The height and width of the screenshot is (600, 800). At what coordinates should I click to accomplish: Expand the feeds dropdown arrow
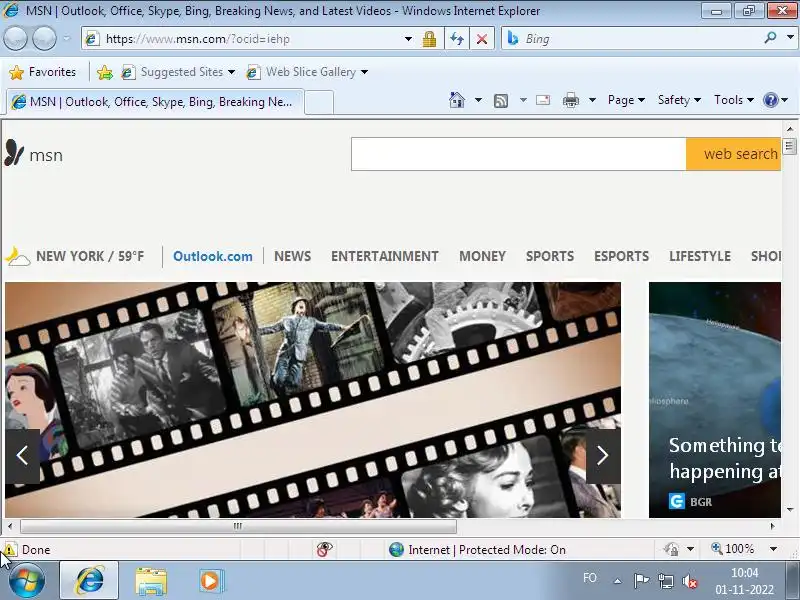523,100
